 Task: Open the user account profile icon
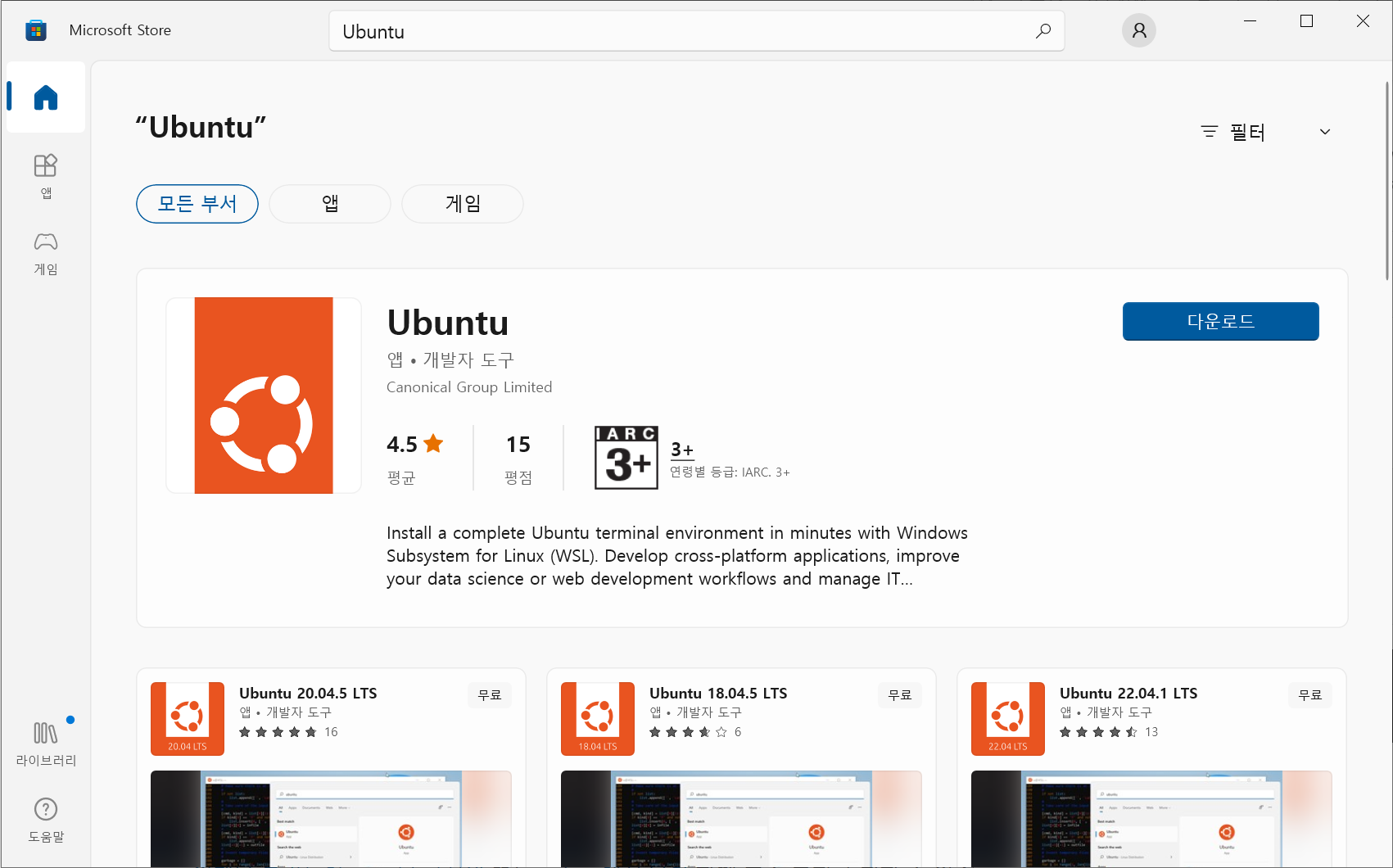click(1138, 30)
